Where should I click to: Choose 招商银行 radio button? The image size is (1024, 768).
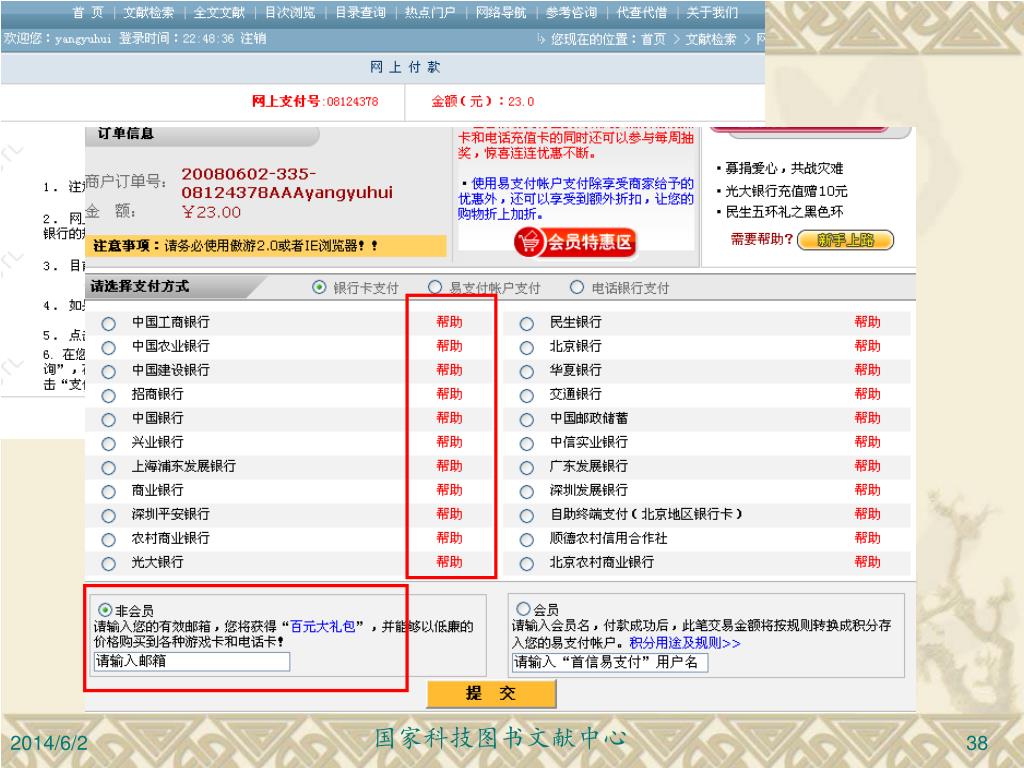pyautogui.click(x=108, y=396)
